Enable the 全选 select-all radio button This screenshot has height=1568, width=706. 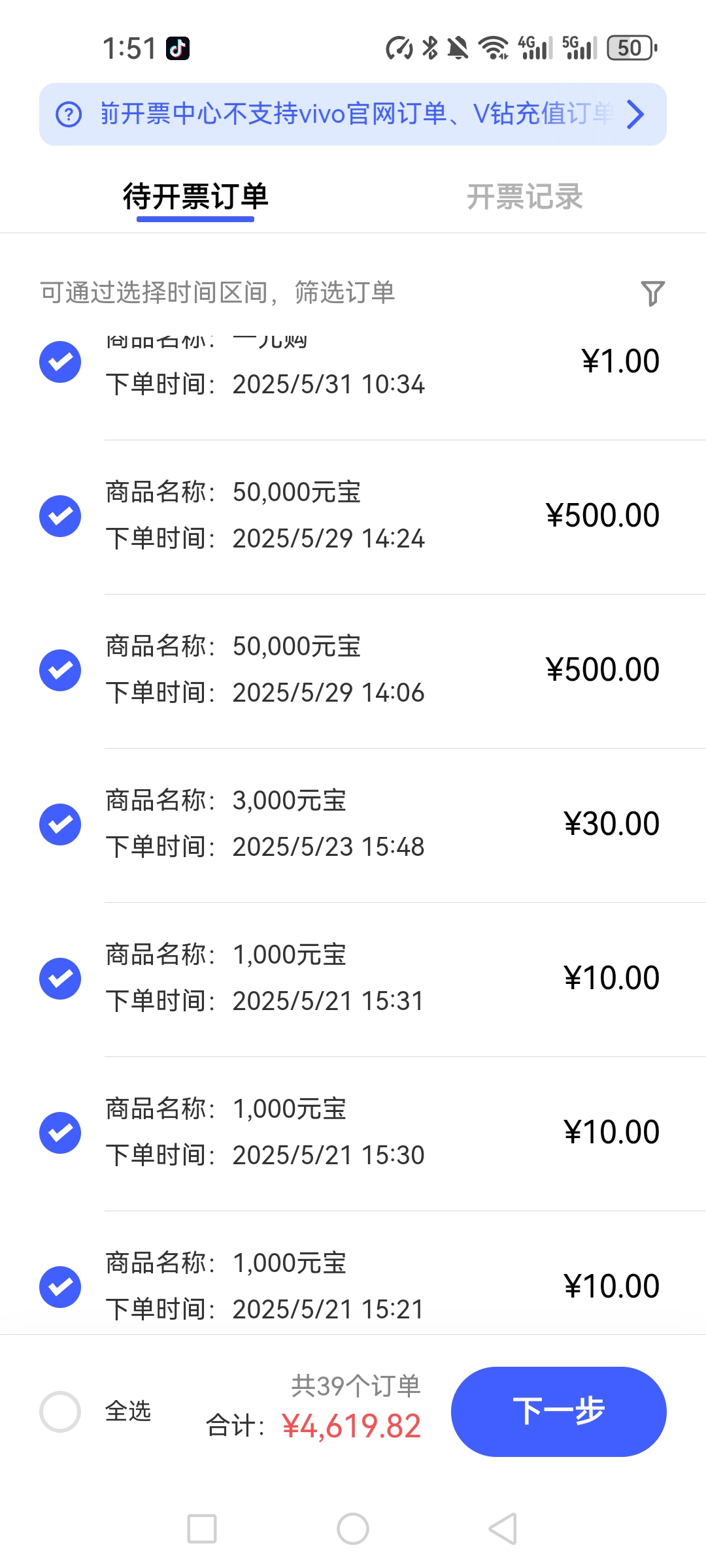(60, 1412)
